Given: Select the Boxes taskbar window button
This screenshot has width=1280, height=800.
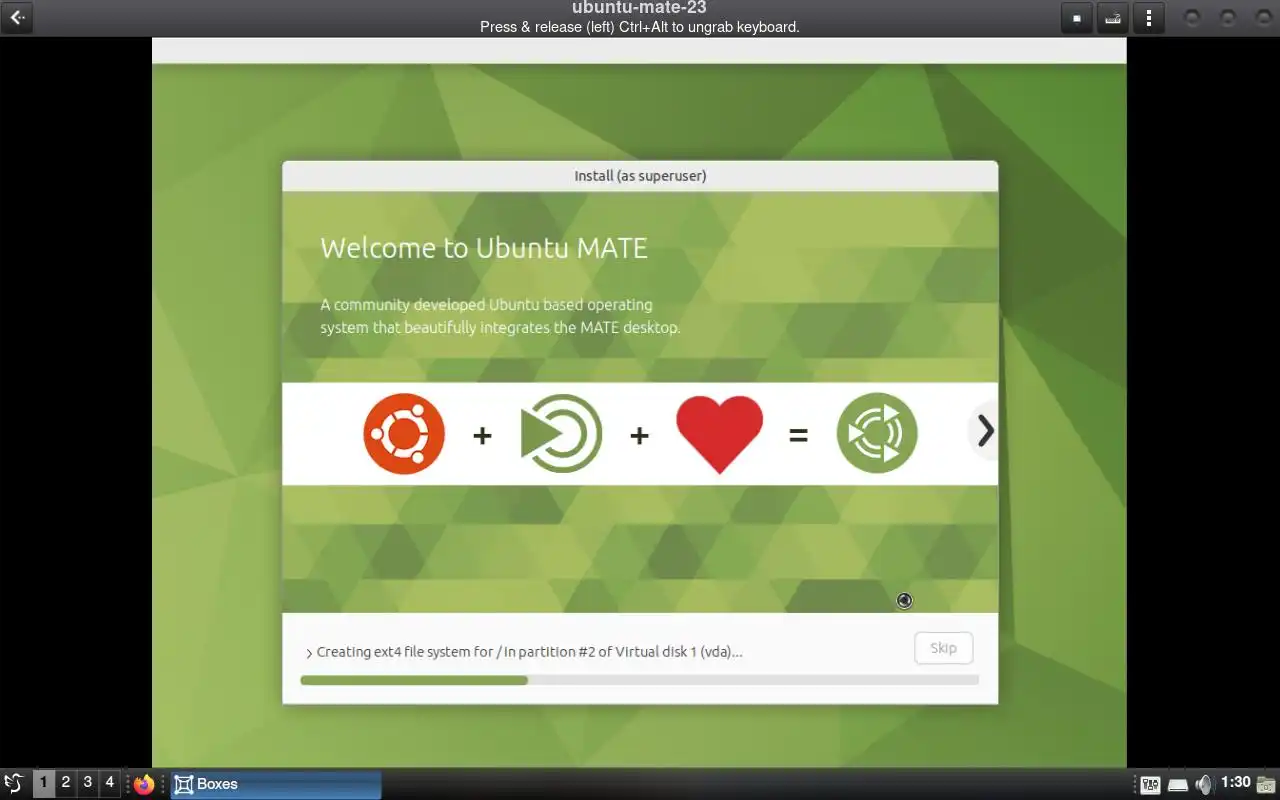Looking at the screenshot, I should [276, 784].
